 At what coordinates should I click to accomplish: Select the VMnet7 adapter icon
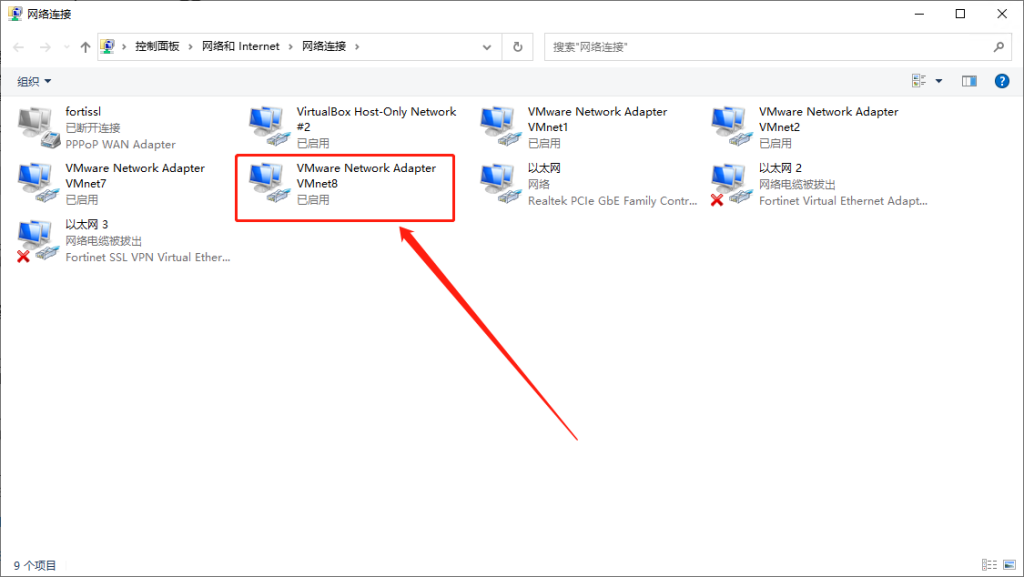click(x=38, y=183)
